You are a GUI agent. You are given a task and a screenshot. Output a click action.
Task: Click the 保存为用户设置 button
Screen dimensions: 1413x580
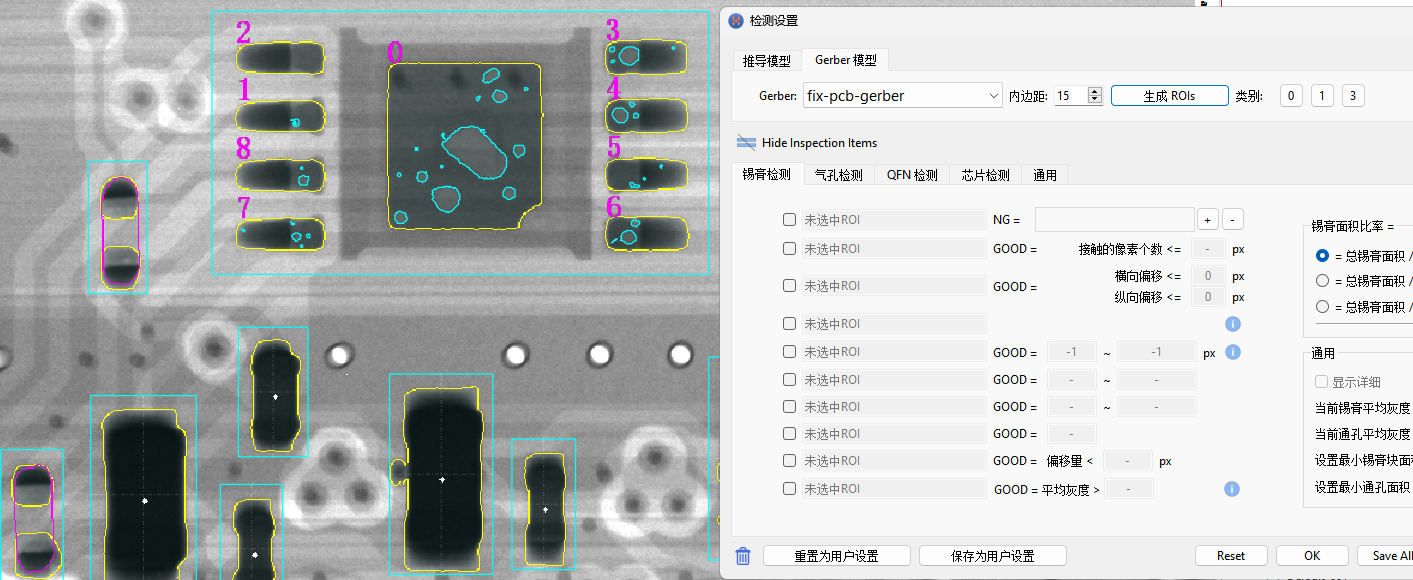tap(992, 556)
